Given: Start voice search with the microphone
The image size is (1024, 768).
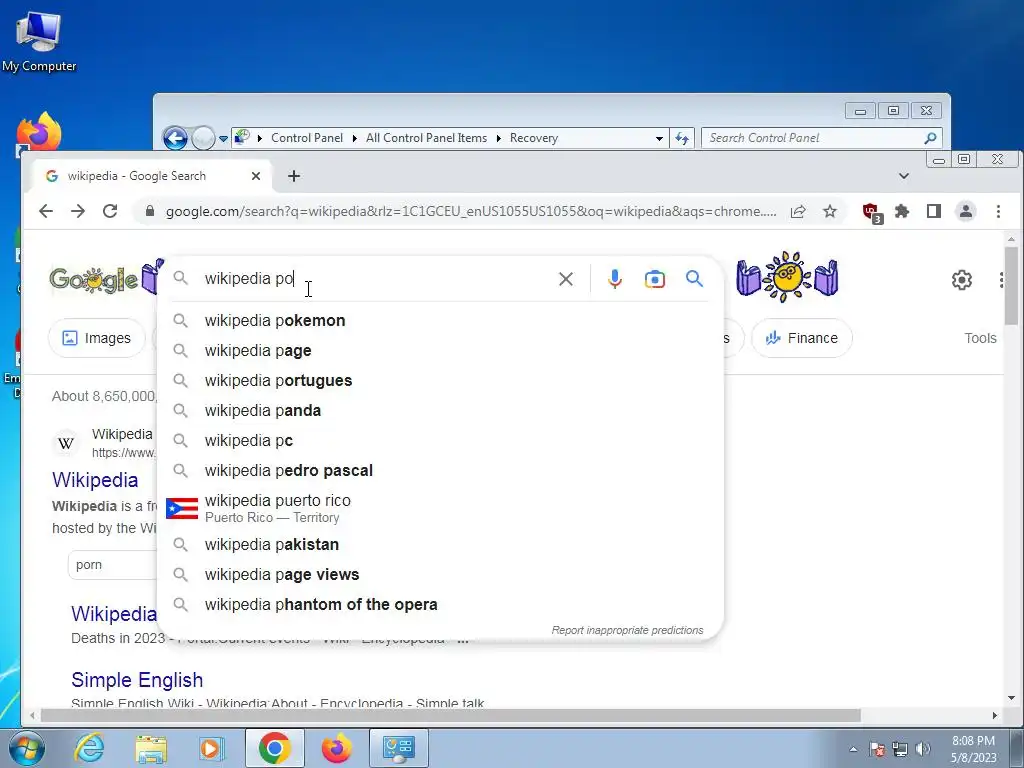Looking at the screenshot, I should pyautogui.click(x=615, y=279).
